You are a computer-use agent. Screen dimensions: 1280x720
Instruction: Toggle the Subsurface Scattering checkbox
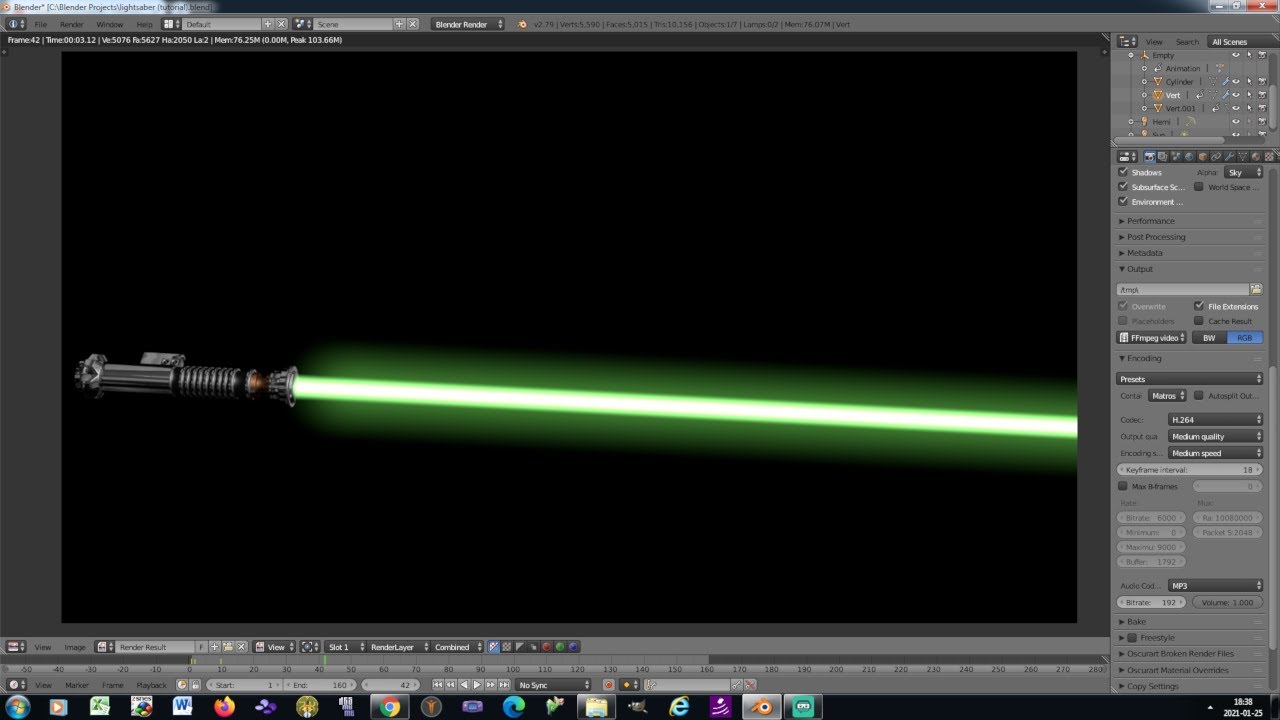[1122, 187]
